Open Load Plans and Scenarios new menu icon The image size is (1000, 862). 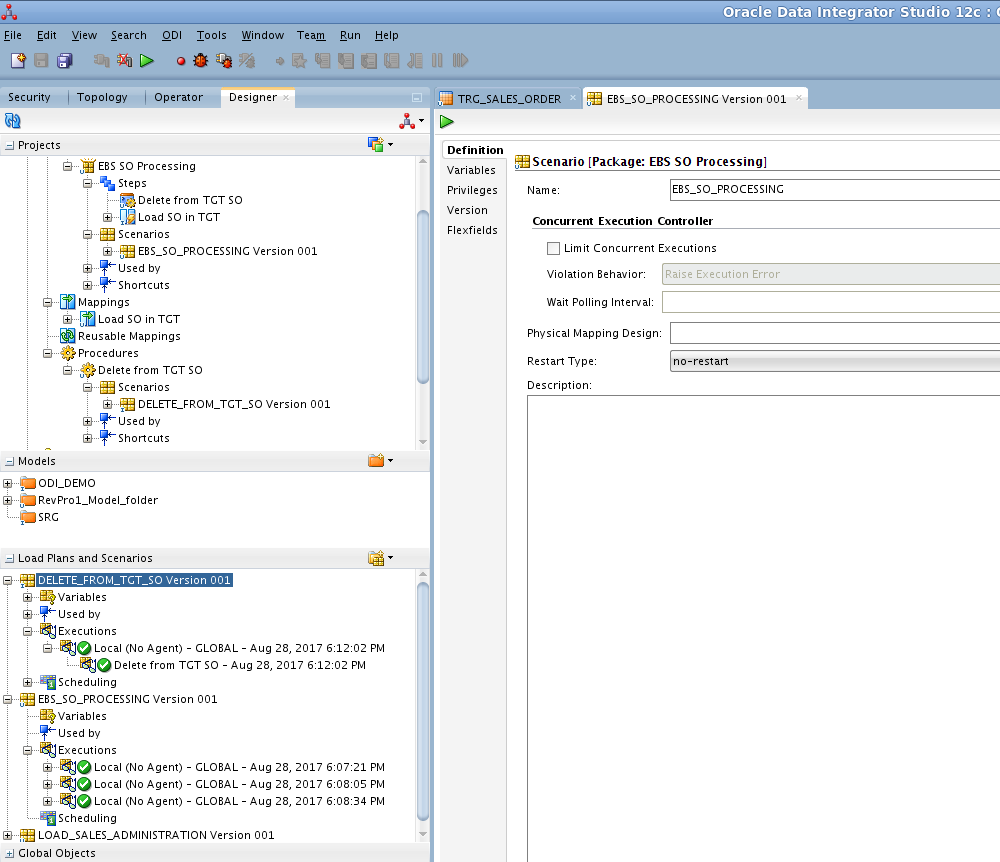tap(380, 558)
